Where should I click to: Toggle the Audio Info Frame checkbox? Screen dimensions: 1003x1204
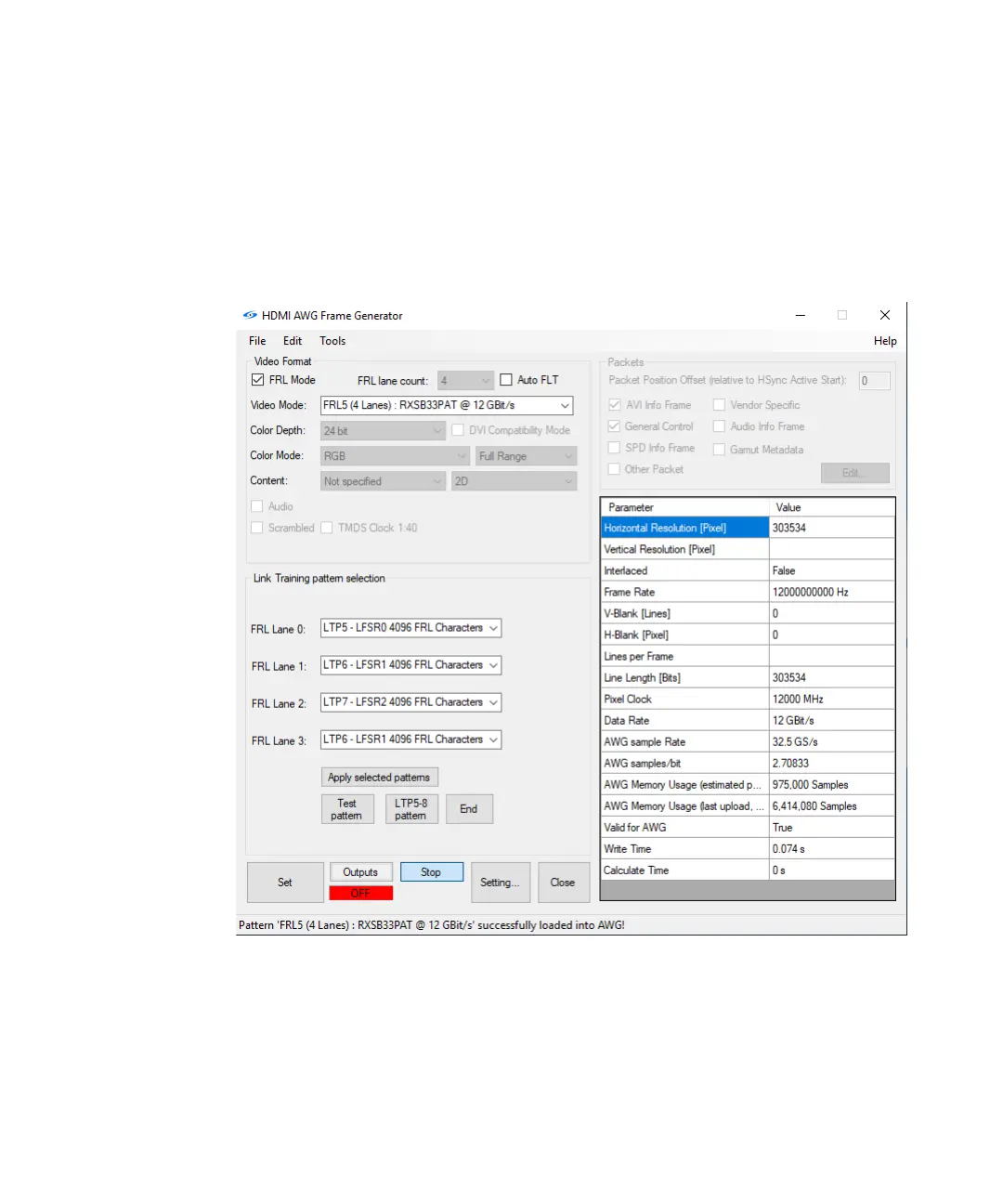(x=719, y=426)
